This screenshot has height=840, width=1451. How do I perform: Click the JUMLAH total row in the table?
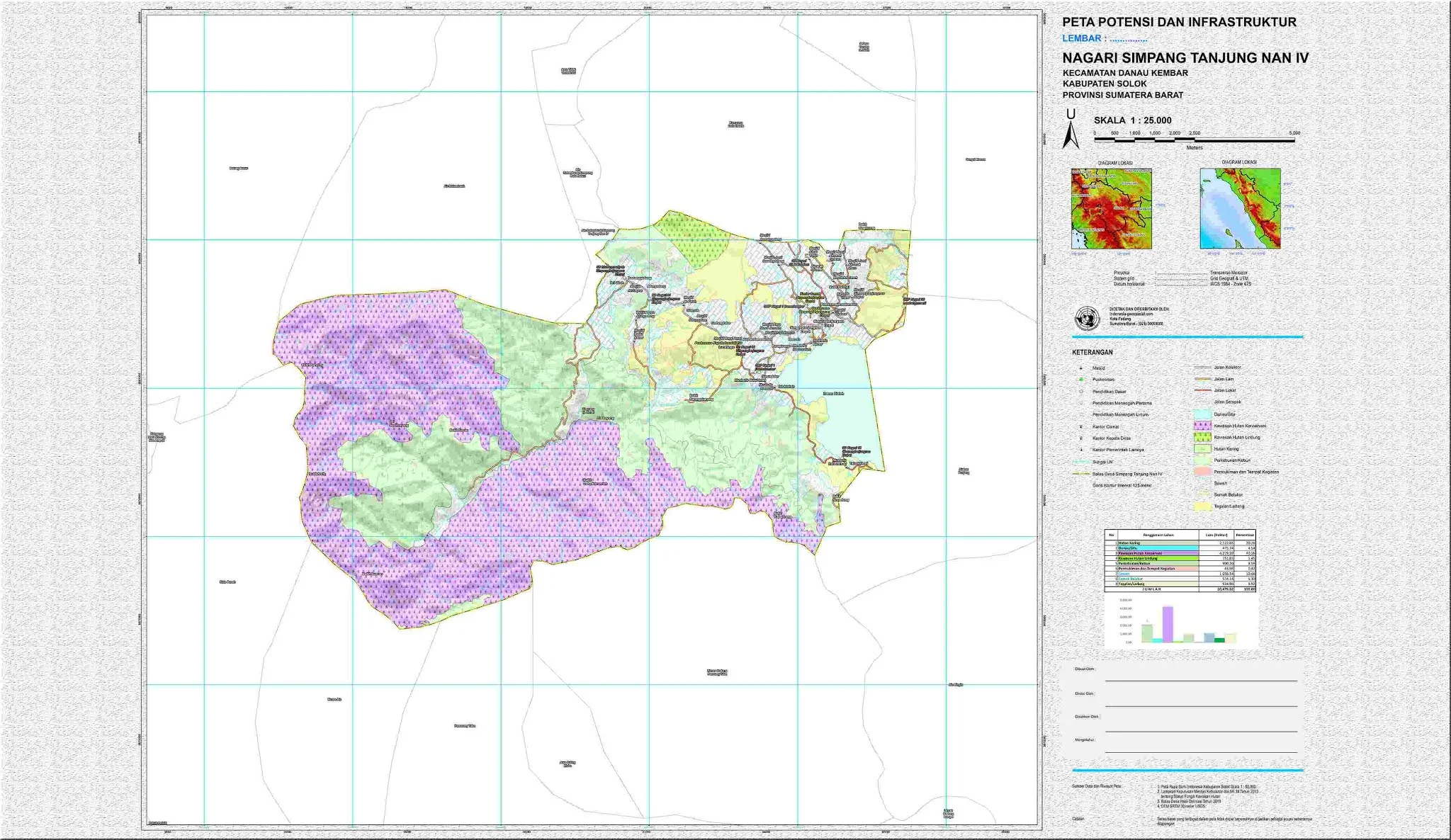(x=1151, y=589)
